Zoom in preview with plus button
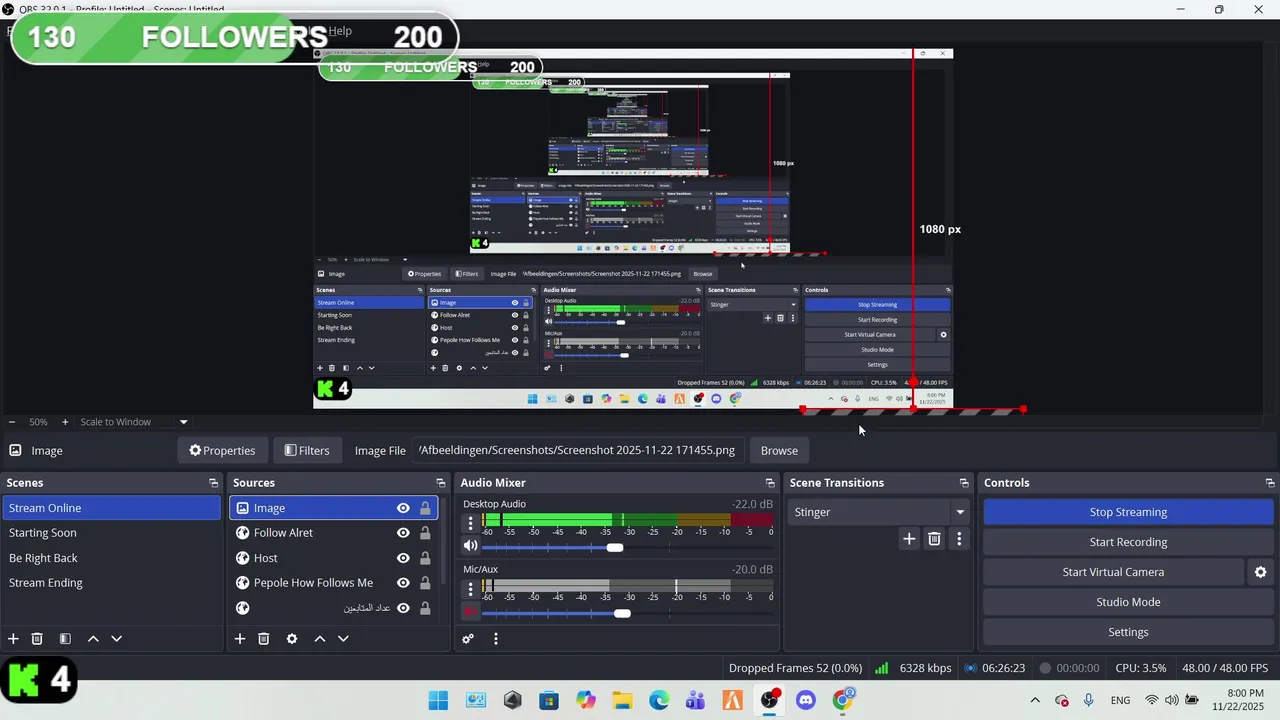 pyautogui.click(x=65, y=422)
